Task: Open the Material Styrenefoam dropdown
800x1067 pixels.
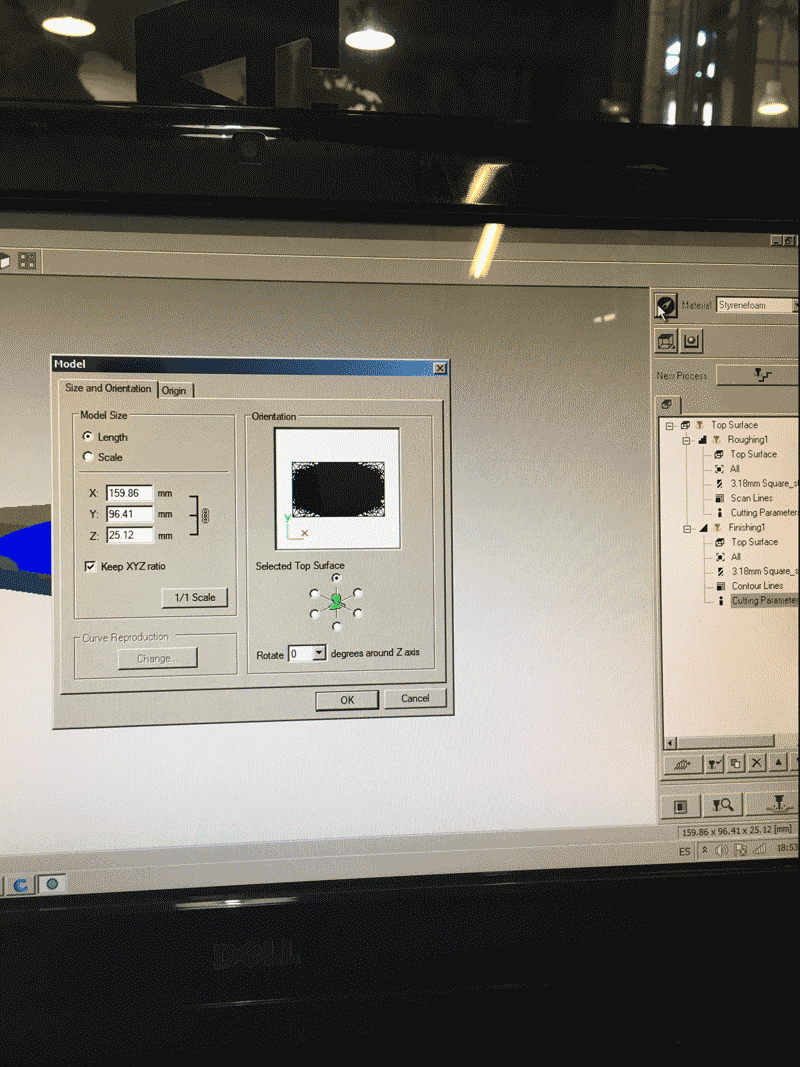Action: point(797,305)
